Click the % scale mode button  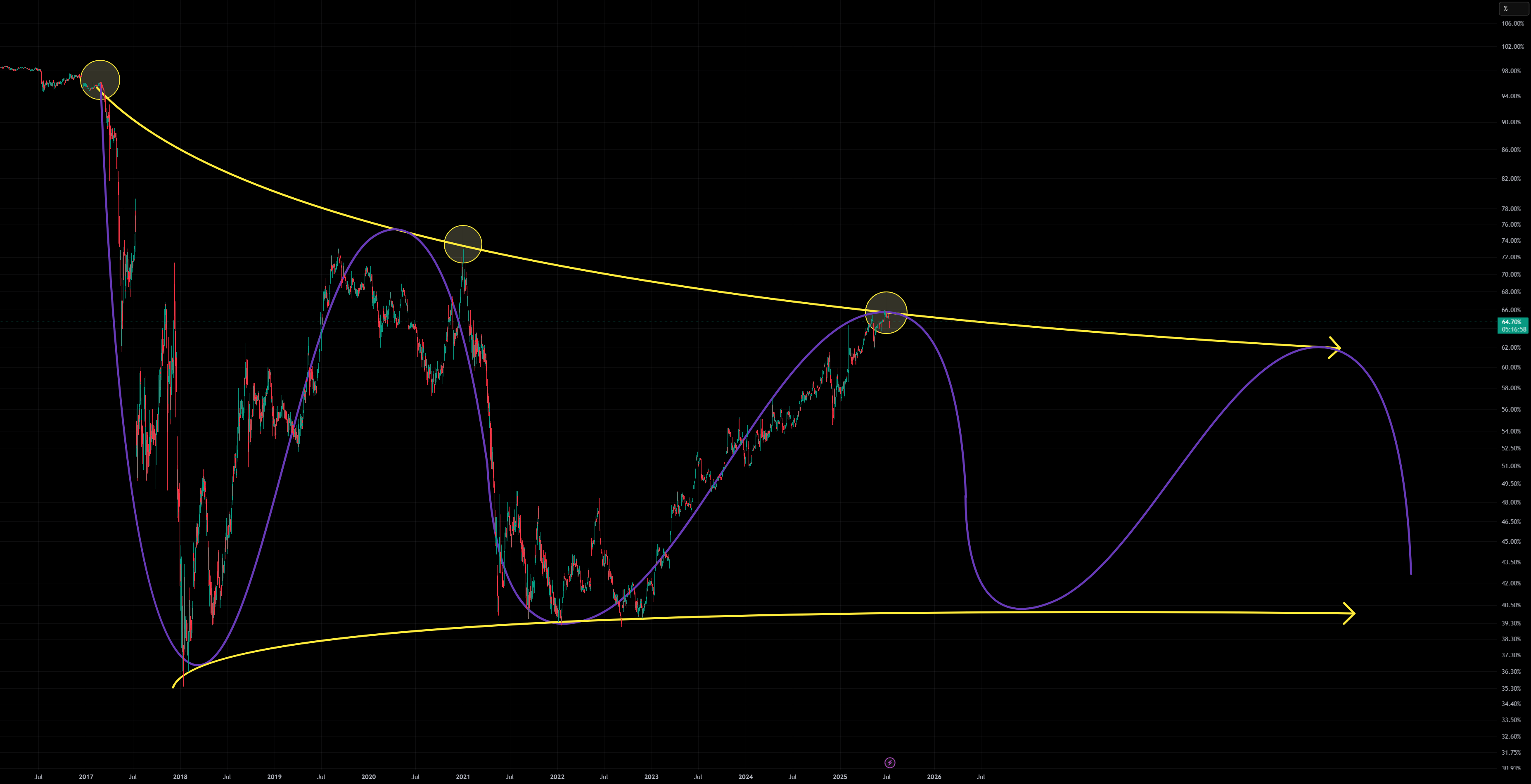(x=1513, y=8)
